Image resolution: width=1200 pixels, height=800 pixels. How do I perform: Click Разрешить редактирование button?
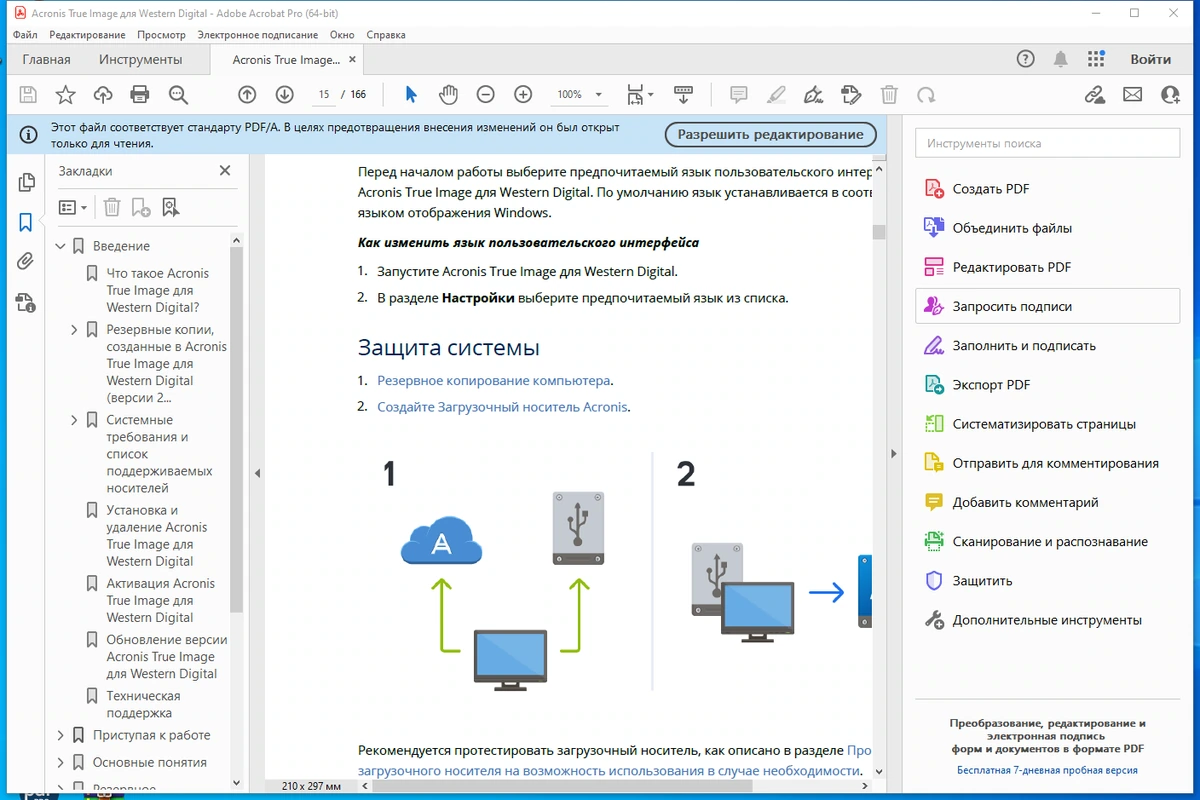pyautogui.click(x=770, y=134)
